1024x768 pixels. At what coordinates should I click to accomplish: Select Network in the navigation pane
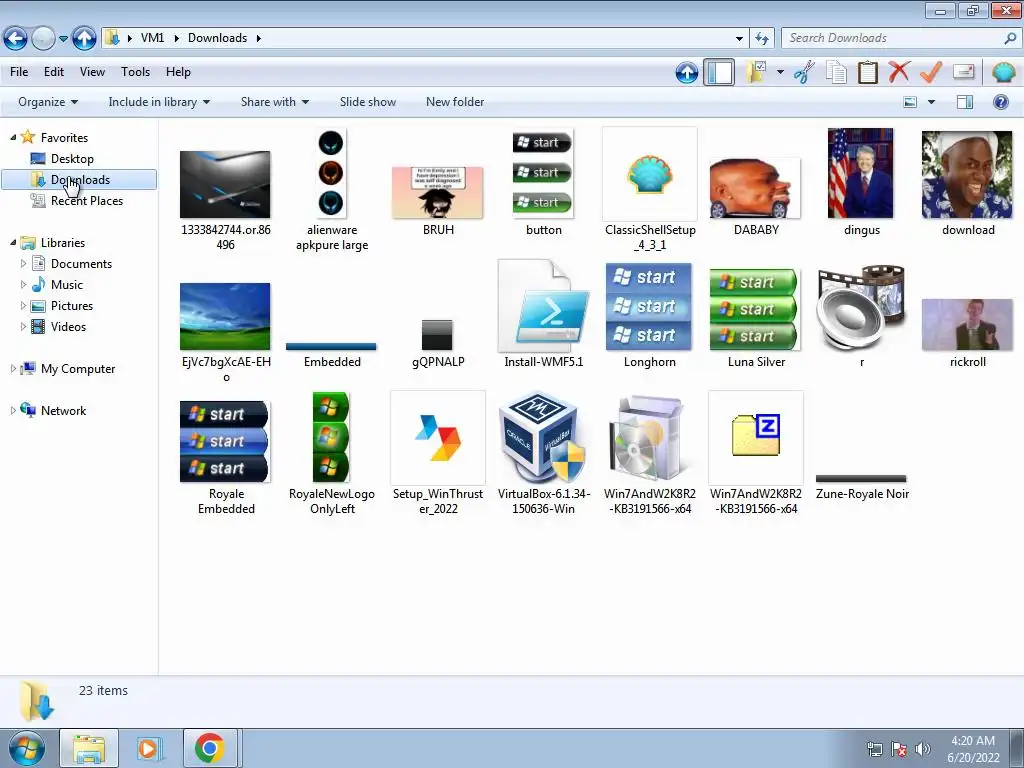(63, 411)
